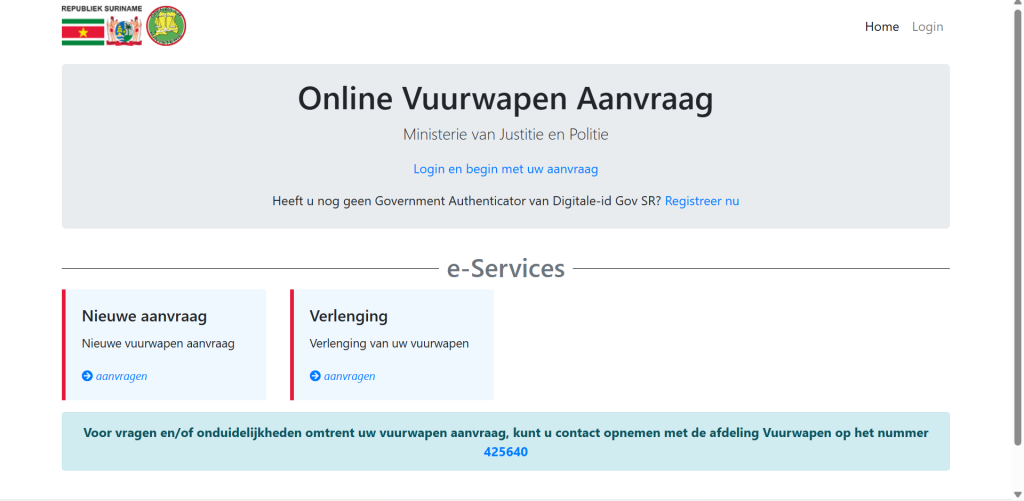
Task: Click the 'Online Vuurwapen Aanvraag' page title
Action: (505, 99)
